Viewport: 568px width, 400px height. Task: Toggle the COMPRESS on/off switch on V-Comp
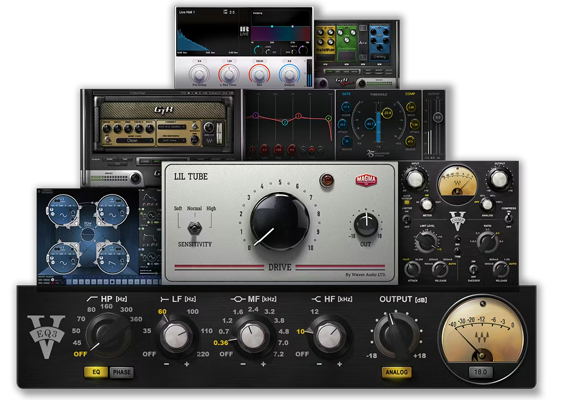click(x=509, y=218)
